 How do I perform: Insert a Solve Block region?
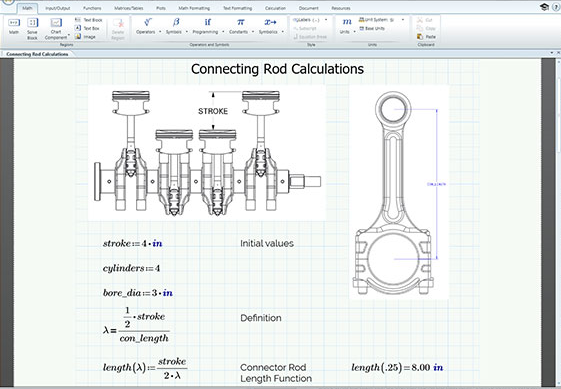pos(32,28)
